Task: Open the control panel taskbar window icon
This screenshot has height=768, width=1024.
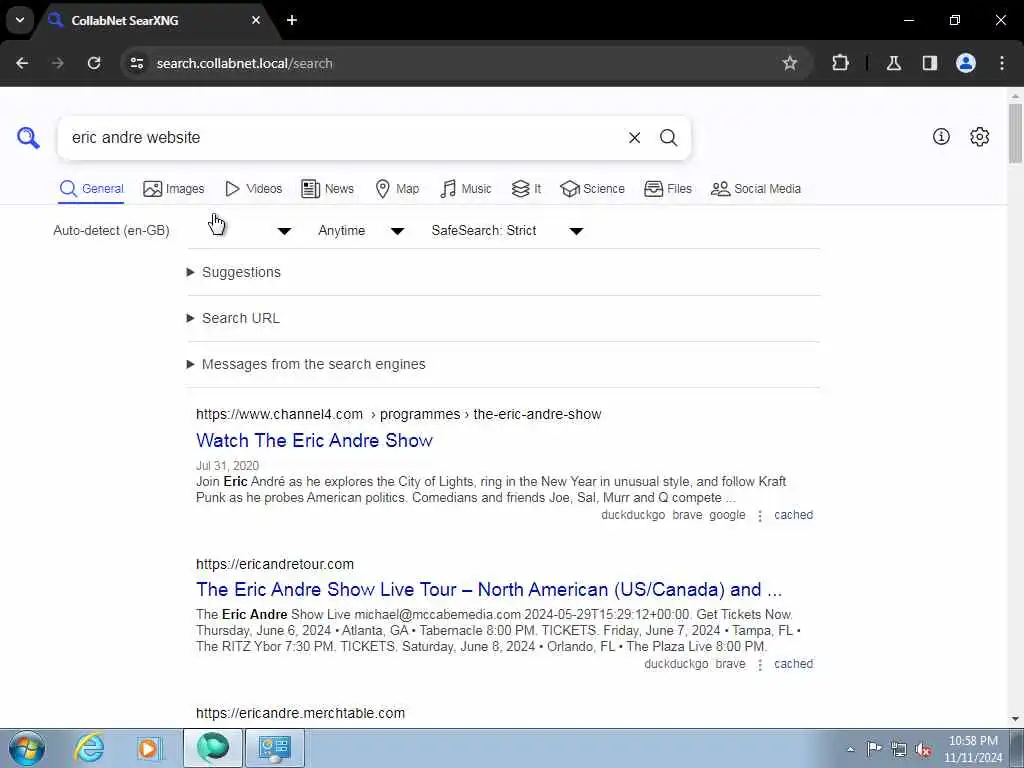Action: click(x=274, y=748)
